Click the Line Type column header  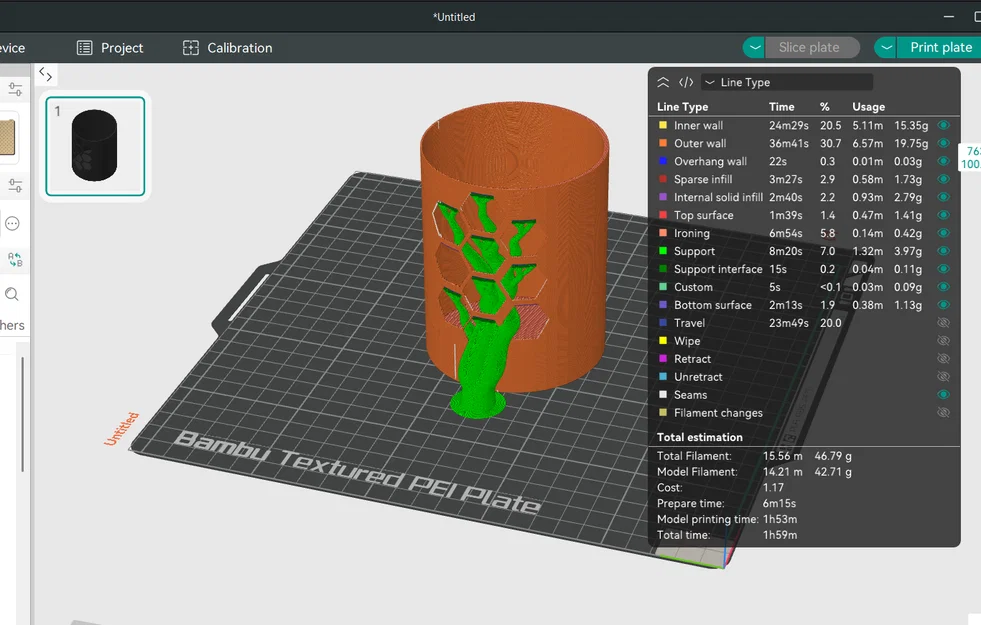[683, 107]
